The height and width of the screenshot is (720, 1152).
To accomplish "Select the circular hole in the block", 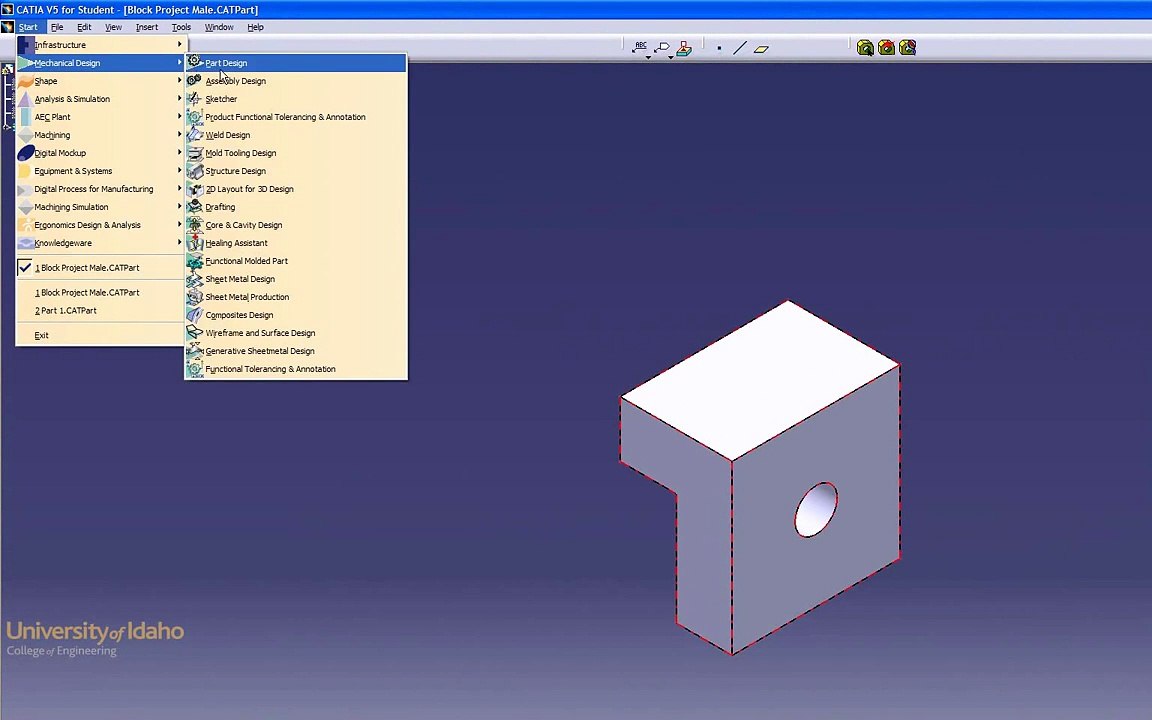I will point(816,509).
